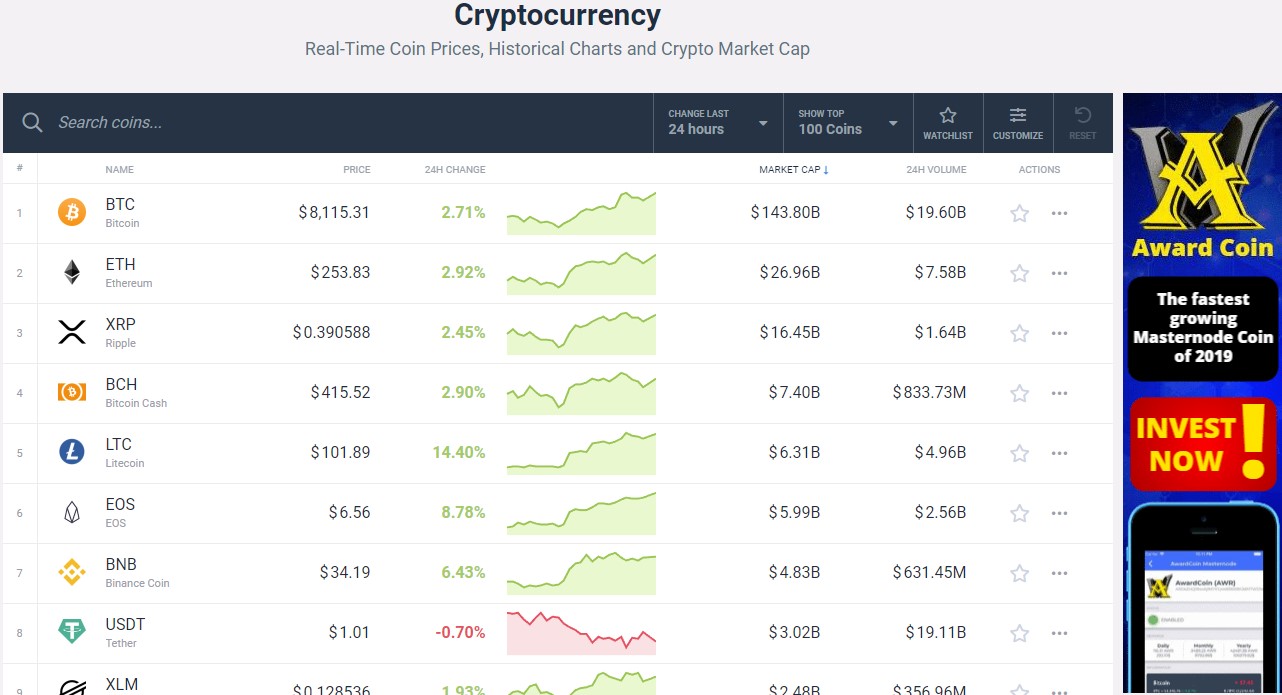Open the three-dot actions menu for BNB
This screenshot has height=695, width=1282.
point(1060,573)
